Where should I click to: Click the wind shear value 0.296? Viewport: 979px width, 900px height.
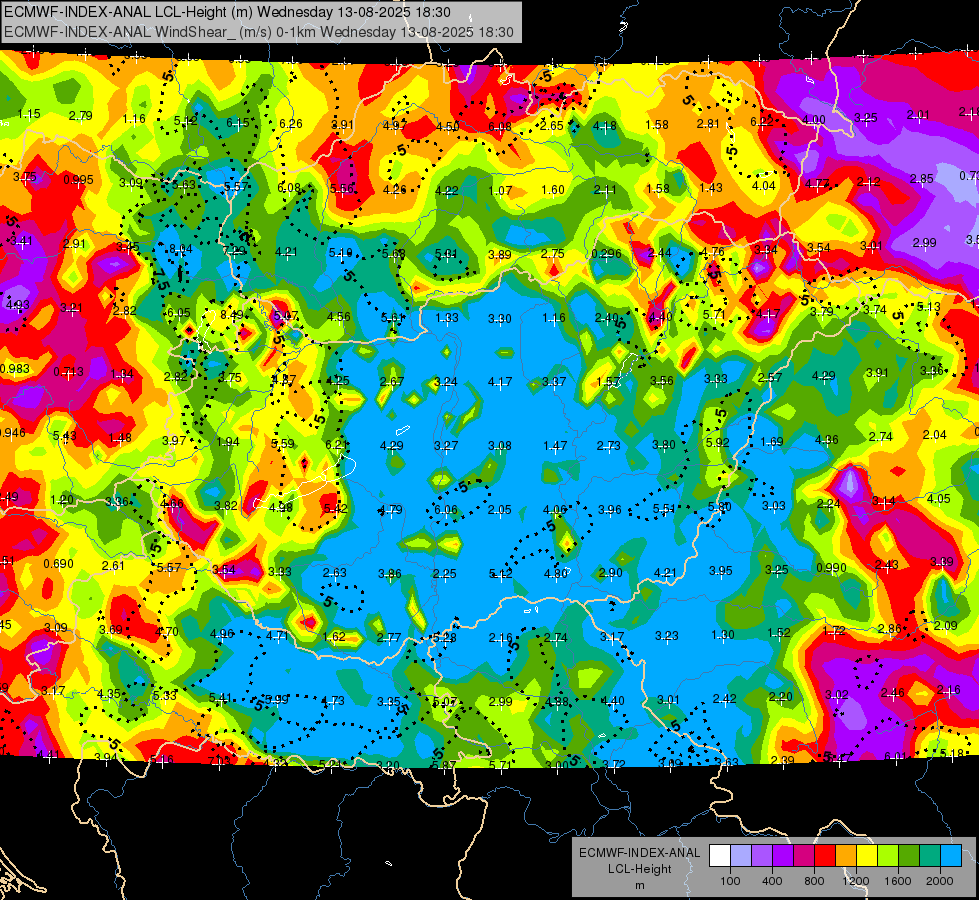[606, 254]
